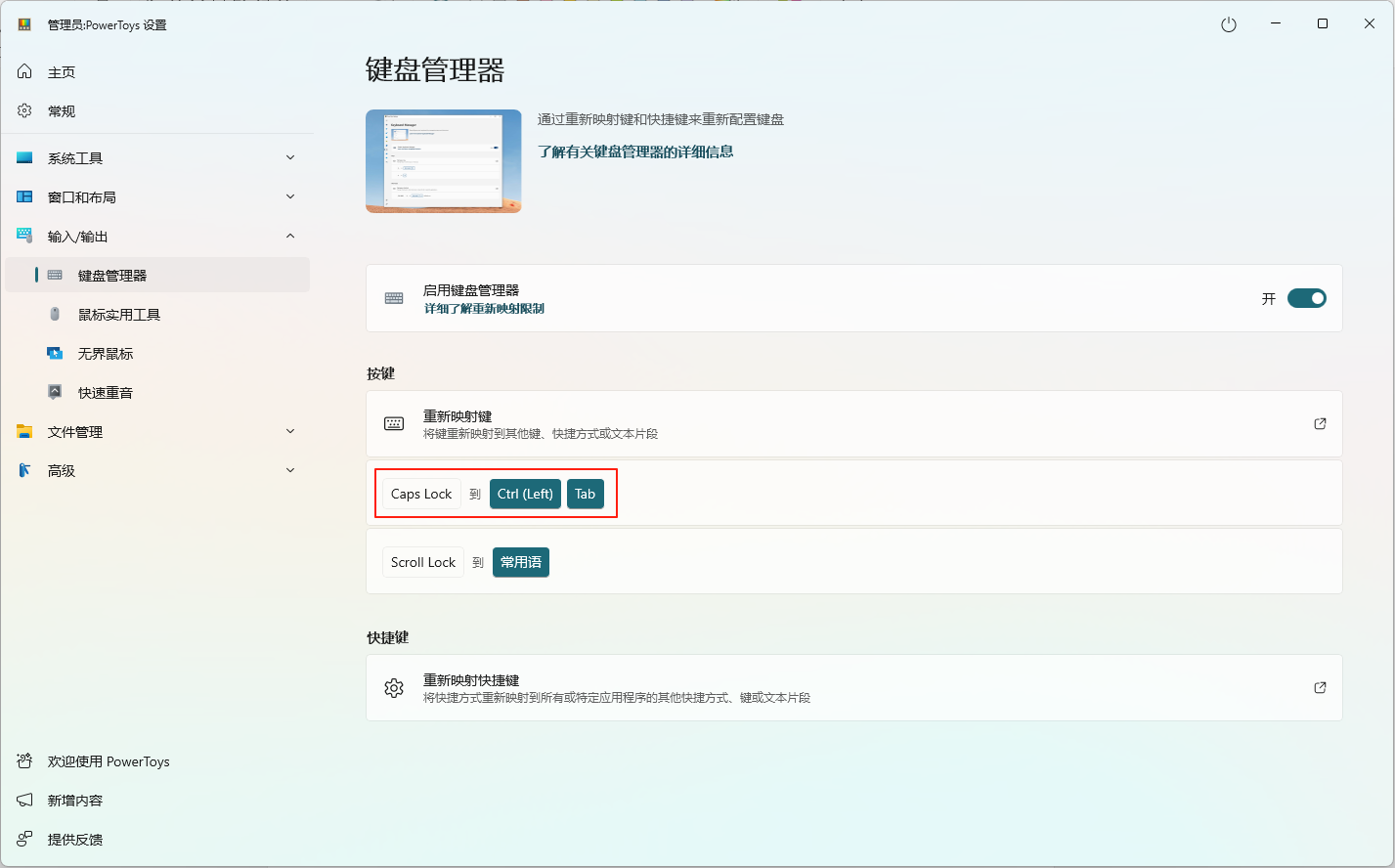1395x868 pixels.
Task: Open the 快速重音 navigation item
Action: [157, 392]
